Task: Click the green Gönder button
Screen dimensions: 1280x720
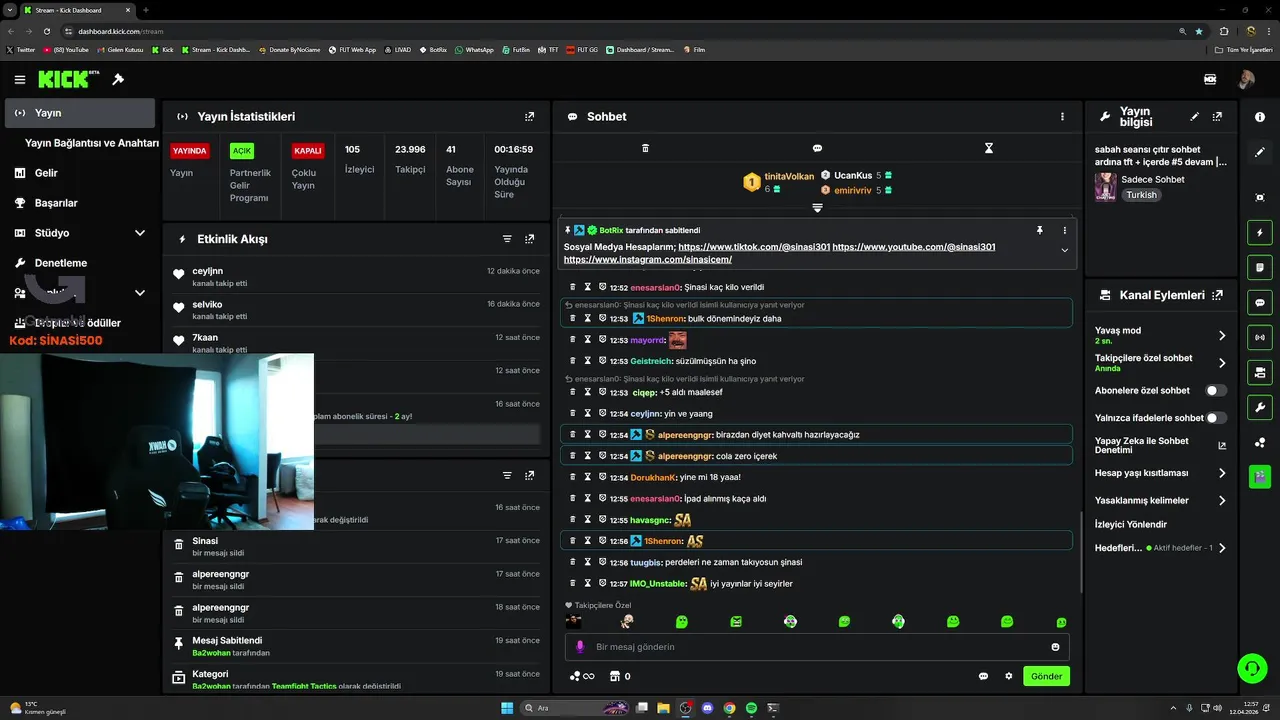Action: (x=1046, y=676)
